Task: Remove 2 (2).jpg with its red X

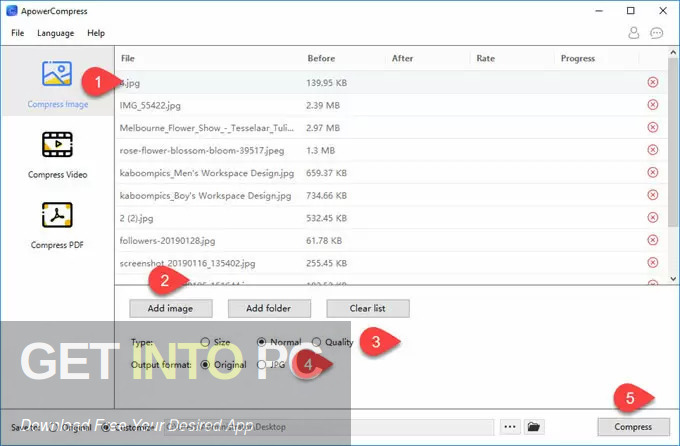Action: [x=653, y=217]
